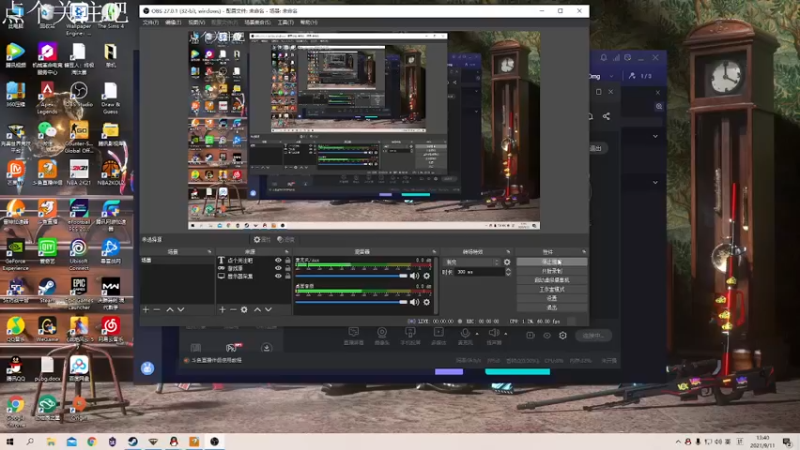Click transition duration 300 ms field

click(480, 272)
